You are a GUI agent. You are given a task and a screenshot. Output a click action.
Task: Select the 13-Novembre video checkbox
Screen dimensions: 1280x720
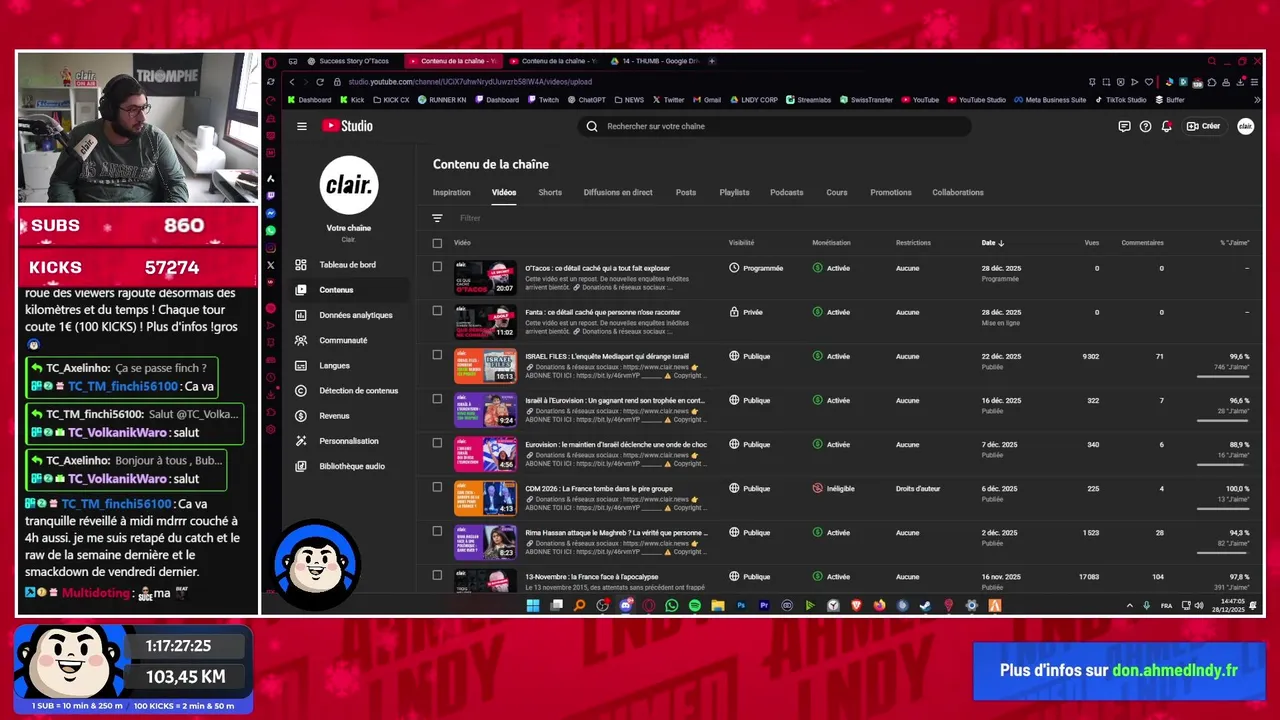click(x=437, y=575)
